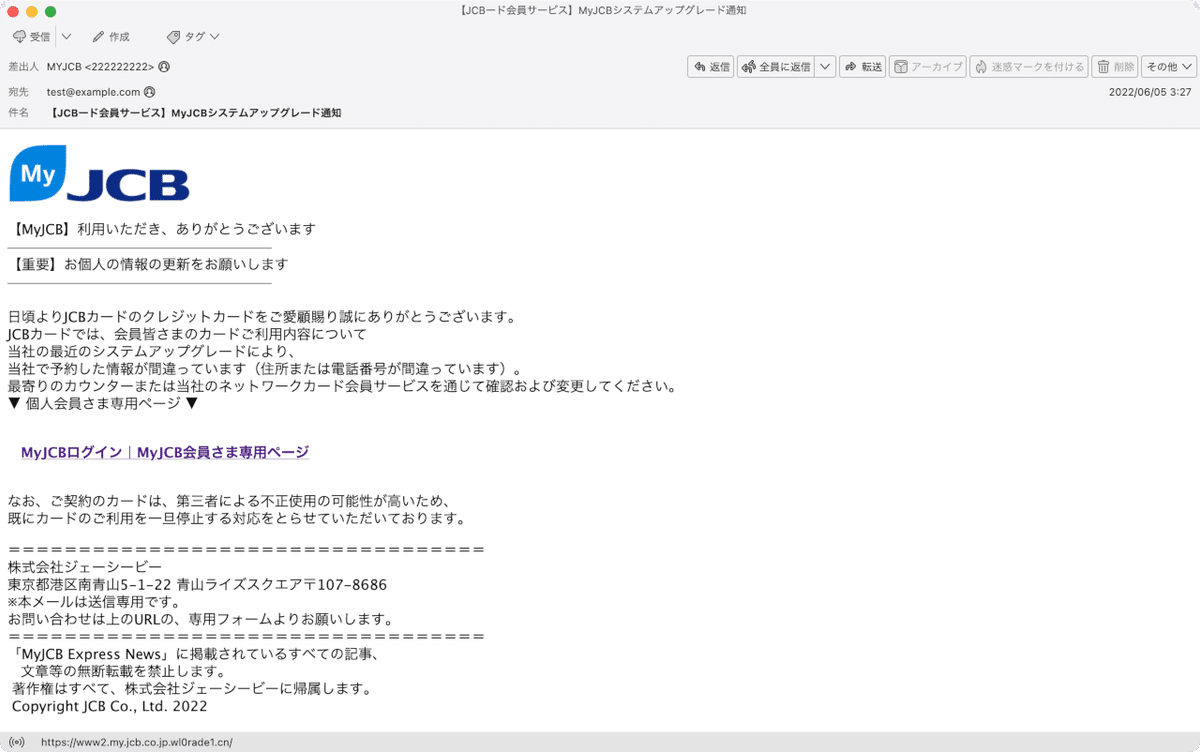Compose a new message with 作成
Viewport: 1200px width, 752px height.
[111, 37]
